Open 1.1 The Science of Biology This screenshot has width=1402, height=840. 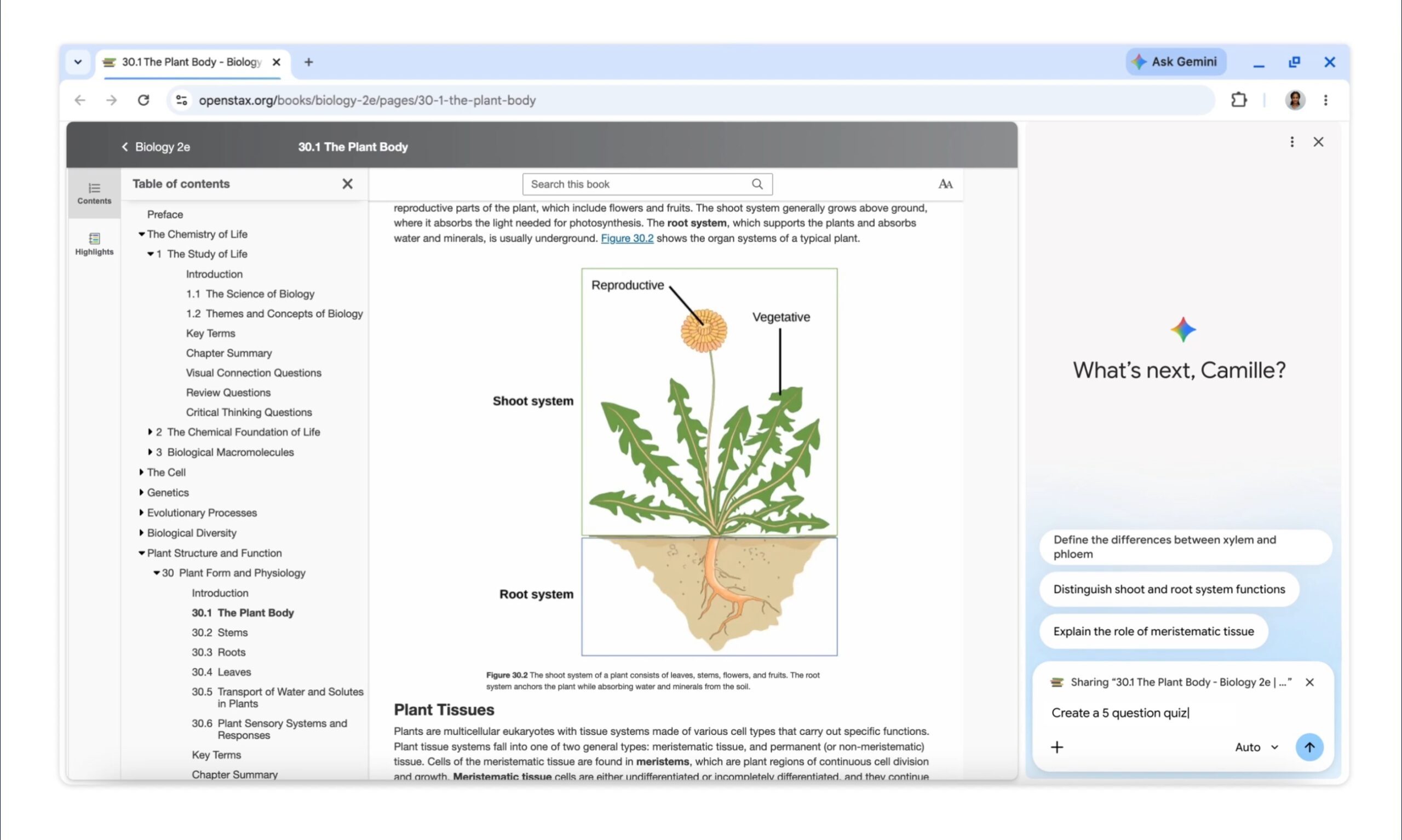(x=250, y=294)
